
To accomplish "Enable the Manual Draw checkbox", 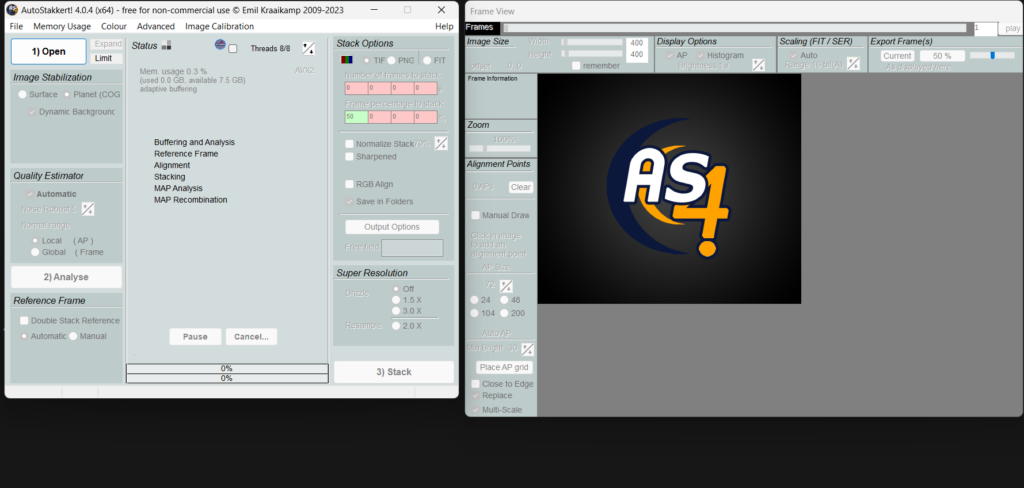I will click(476, 215).
